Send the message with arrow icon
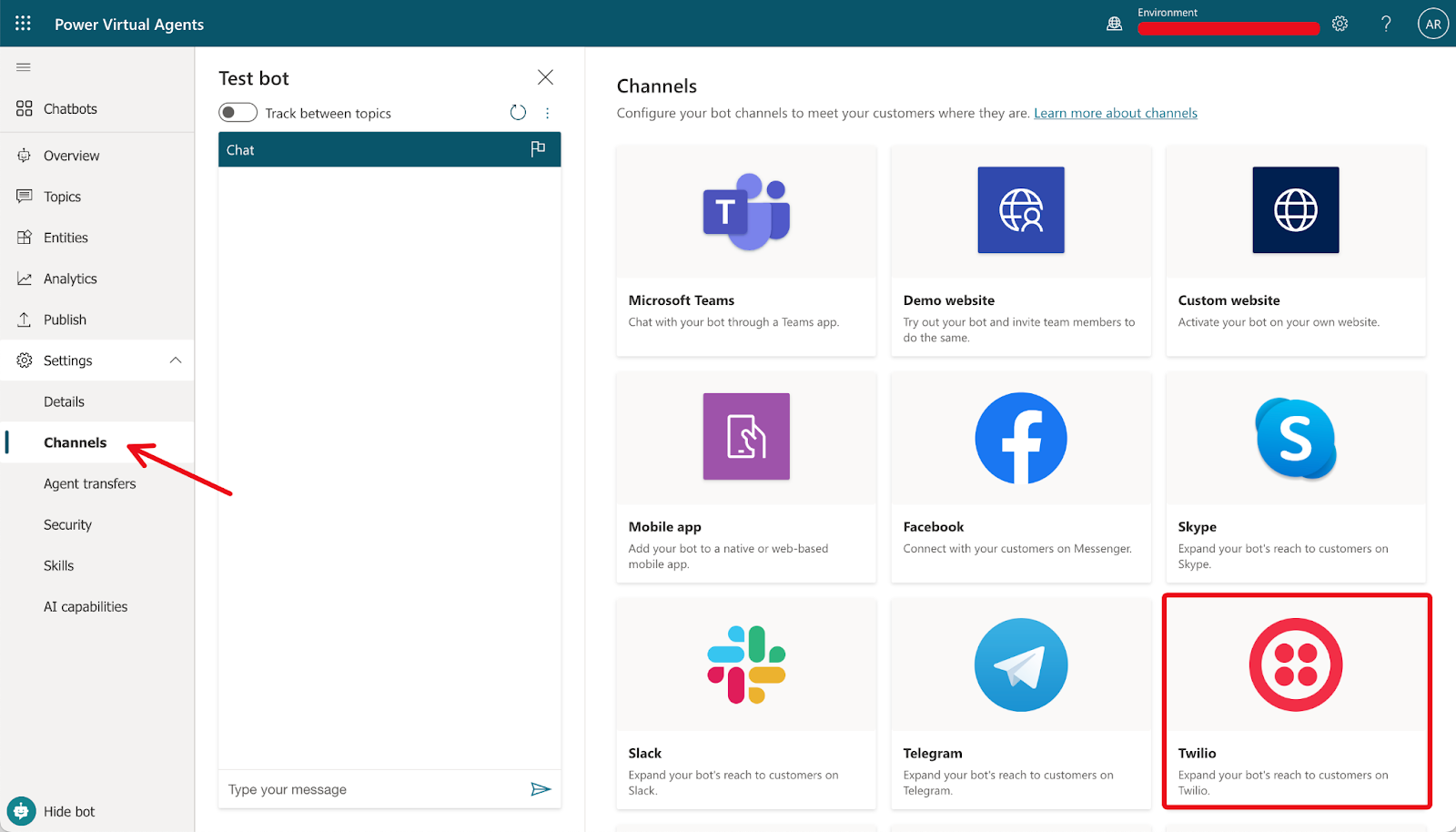This screenshot has height=832, width=1456. [541, 789]
